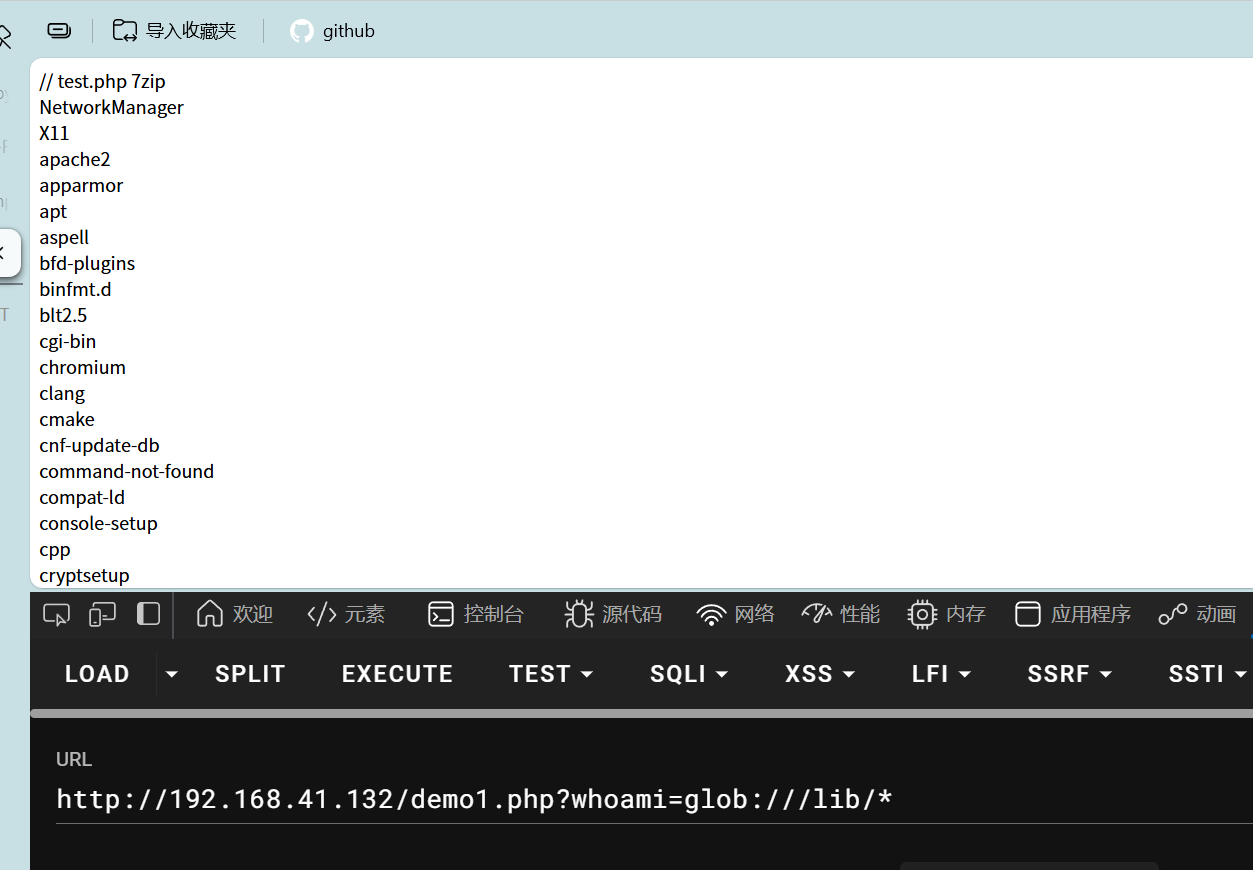Open the LFI payload menu
1253x870 pixels.
click(x=942, y=674)
